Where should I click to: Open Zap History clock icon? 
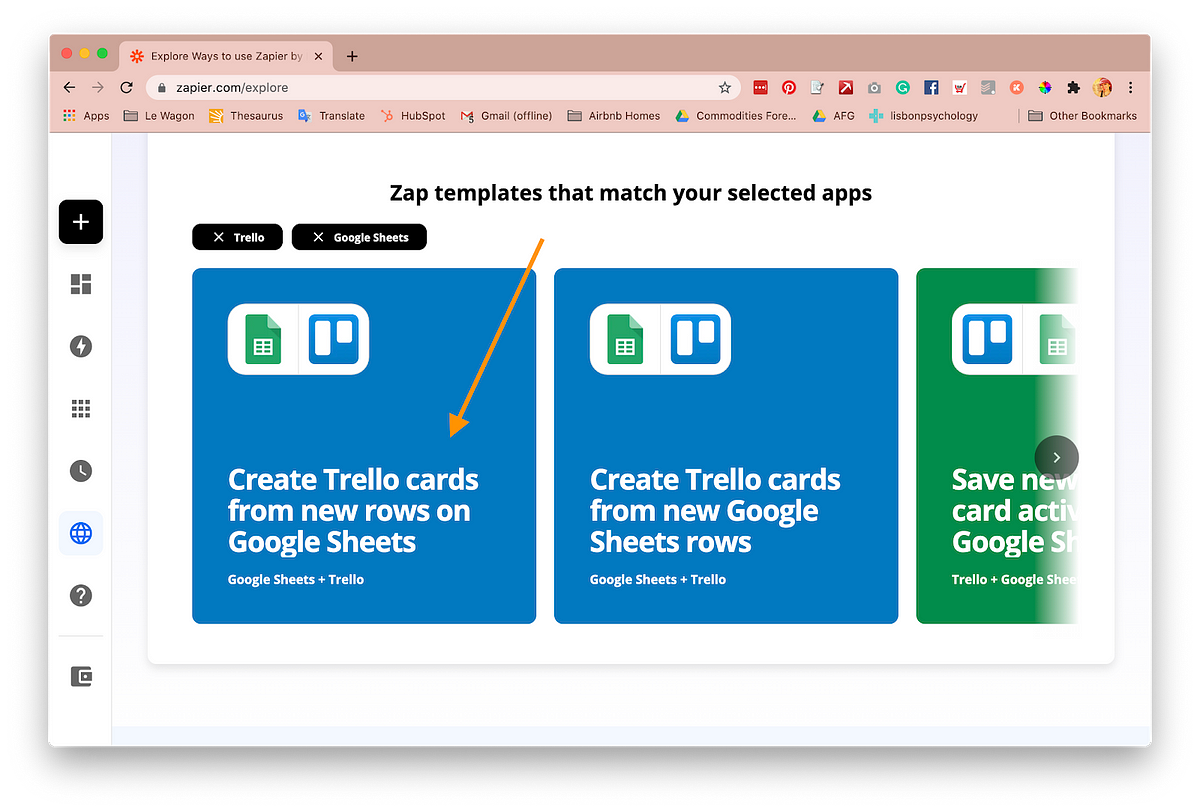[81, 471]
